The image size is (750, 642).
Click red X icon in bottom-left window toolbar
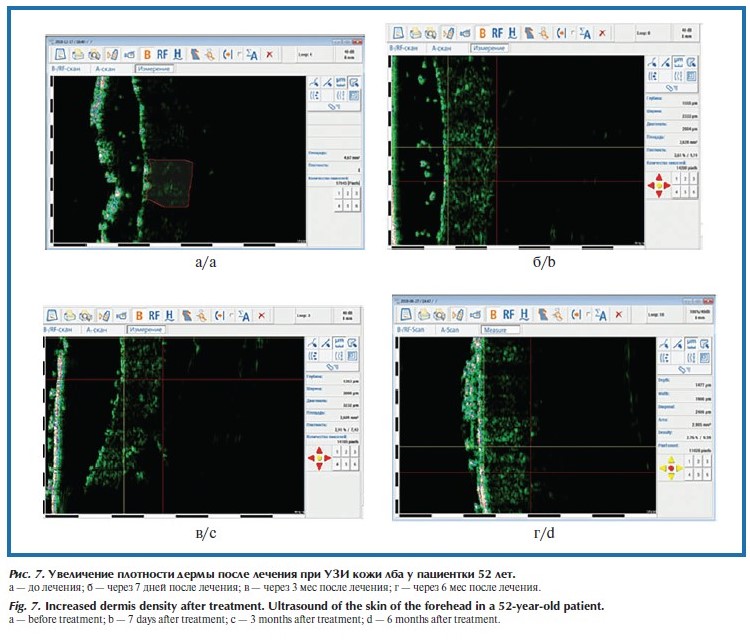[x=261, y=315]
